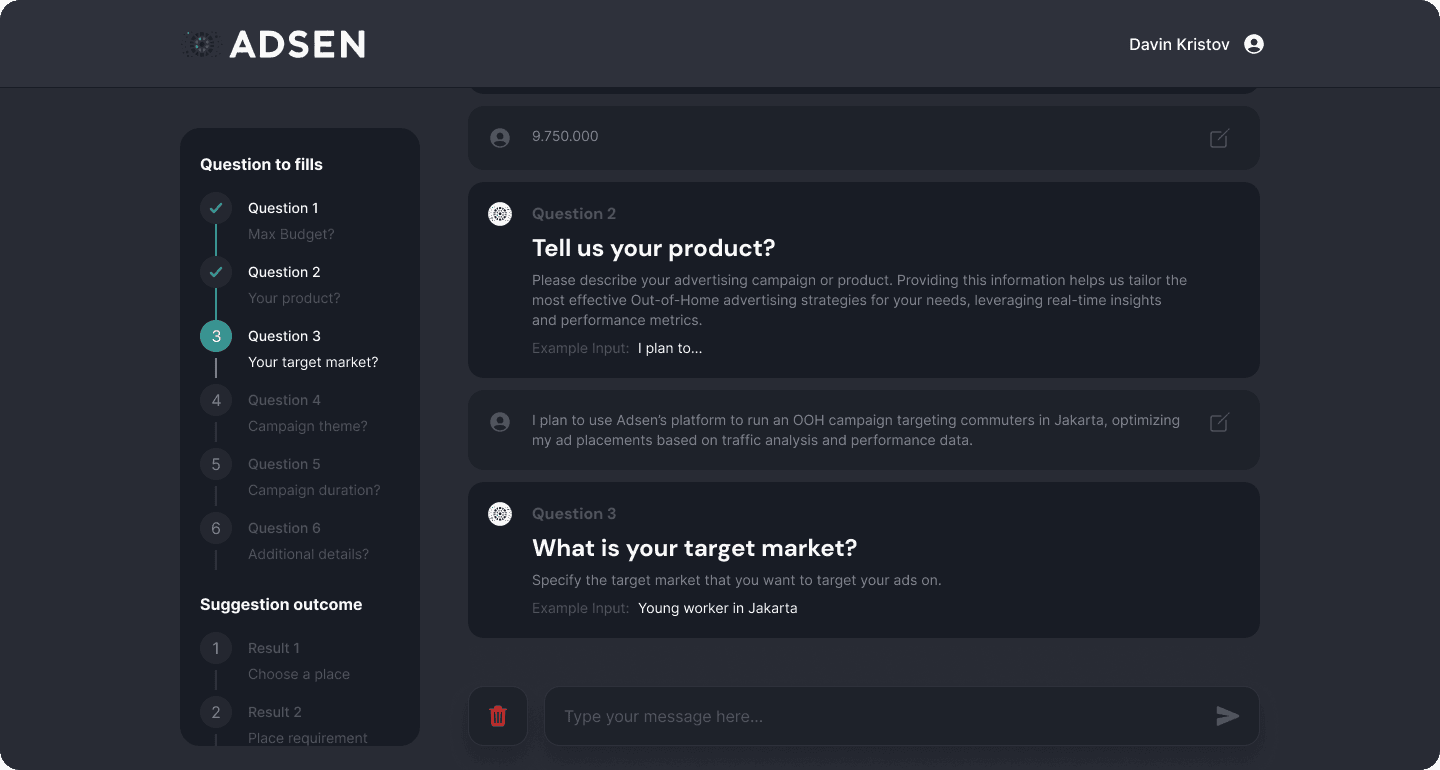This screenshot has width=1440, height=770.
Task: Click the Davin Kristov username
Action: tap(1179, 44)
